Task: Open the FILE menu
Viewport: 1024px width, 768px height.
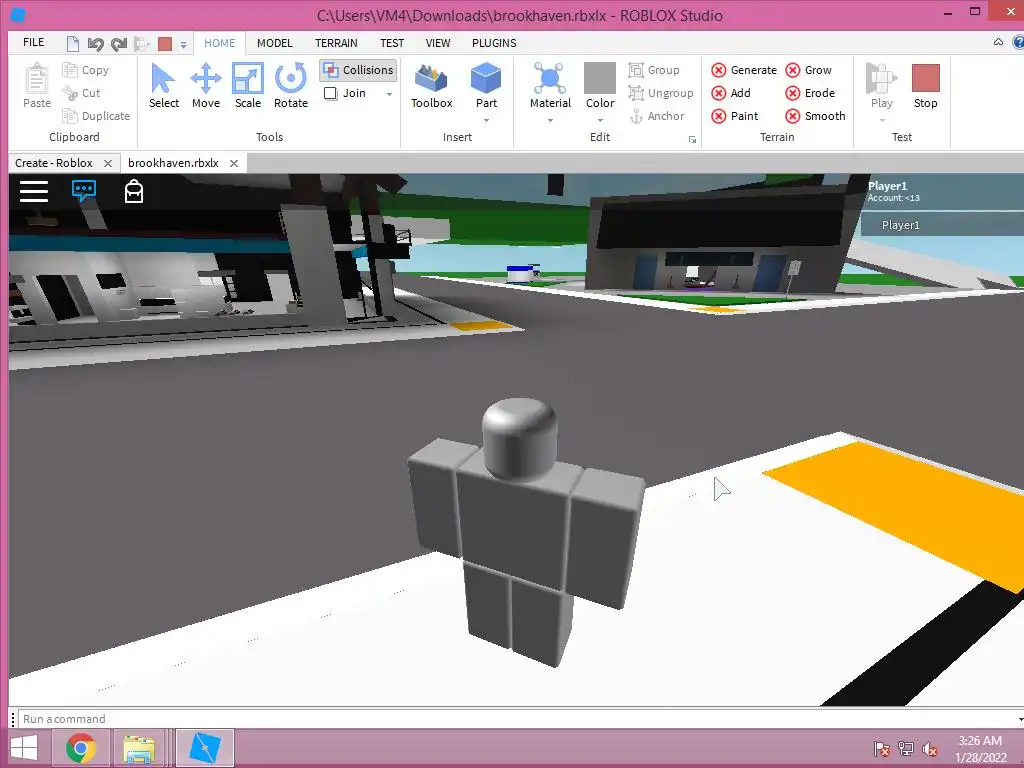Action: (x=33, y=42)
